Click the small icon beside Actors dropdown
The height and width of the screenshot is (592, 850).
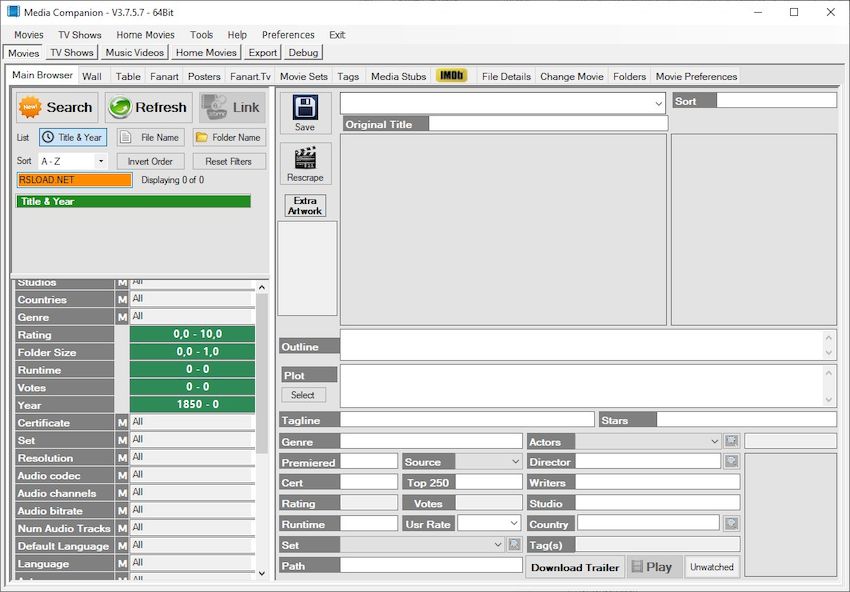[732, 441]
